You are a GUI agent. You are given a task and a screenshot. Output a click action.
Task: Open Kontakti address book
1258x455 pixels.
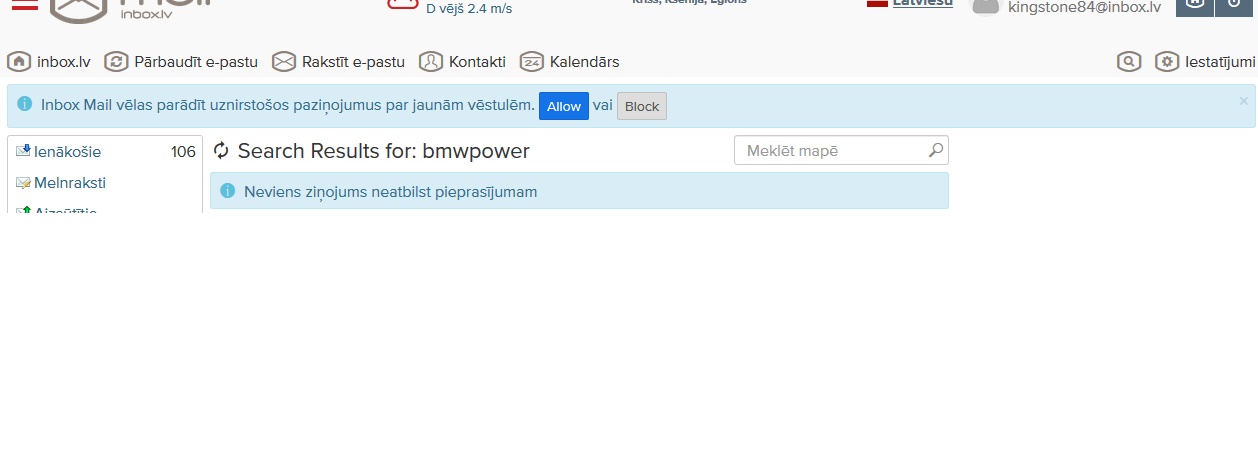tap(462, 62)
